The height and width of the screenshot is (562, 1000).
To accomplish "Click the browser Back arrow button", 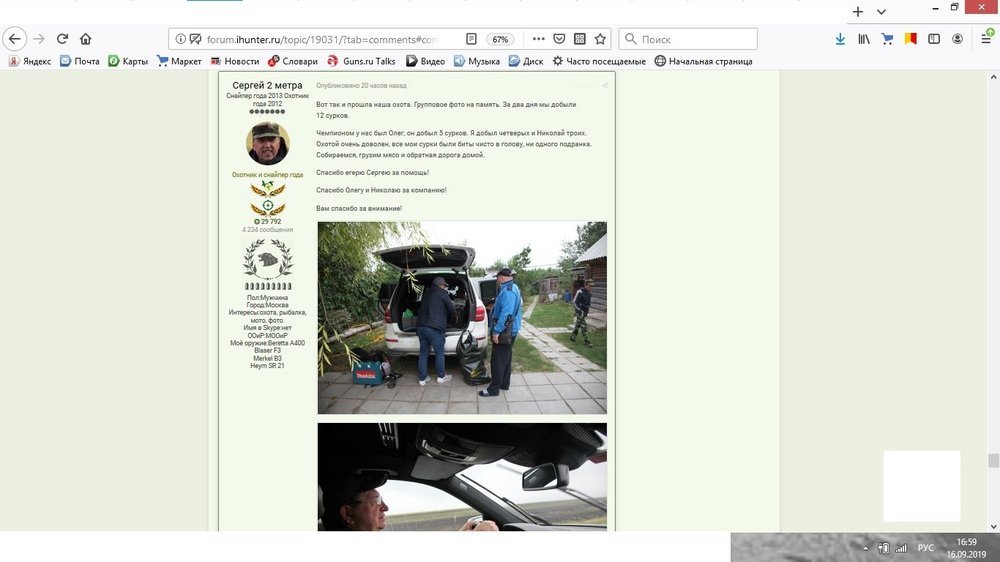I will (x=14, y=39).
